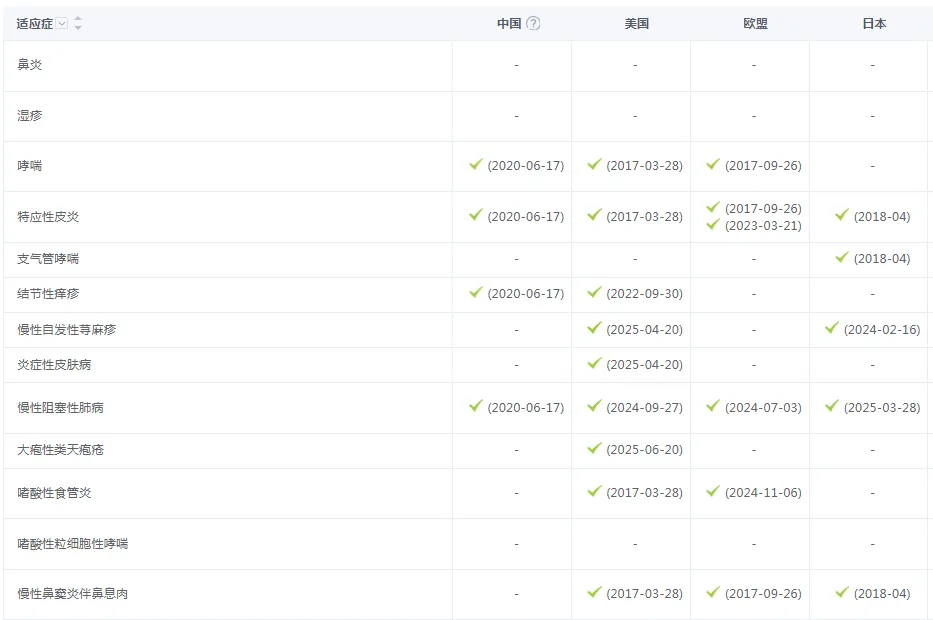Image resolution: width=933 pixels, height=620 pixels.
Task: Click the US checkmark in the 炎症性皮肤病 row
Action: click(x=594, y=364)
